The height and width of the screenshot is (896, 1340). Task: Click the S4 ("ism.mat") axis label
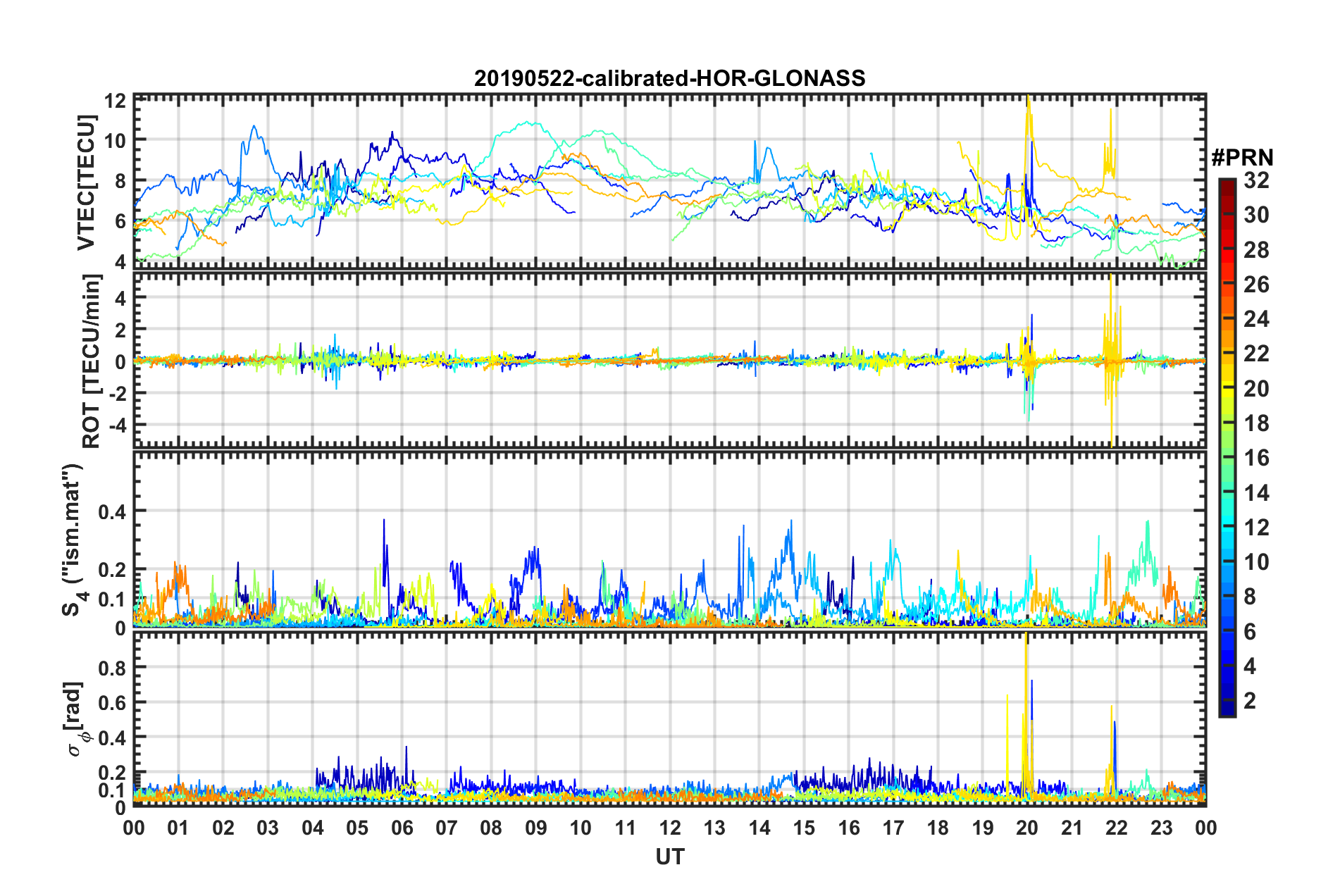click(73, 540)
